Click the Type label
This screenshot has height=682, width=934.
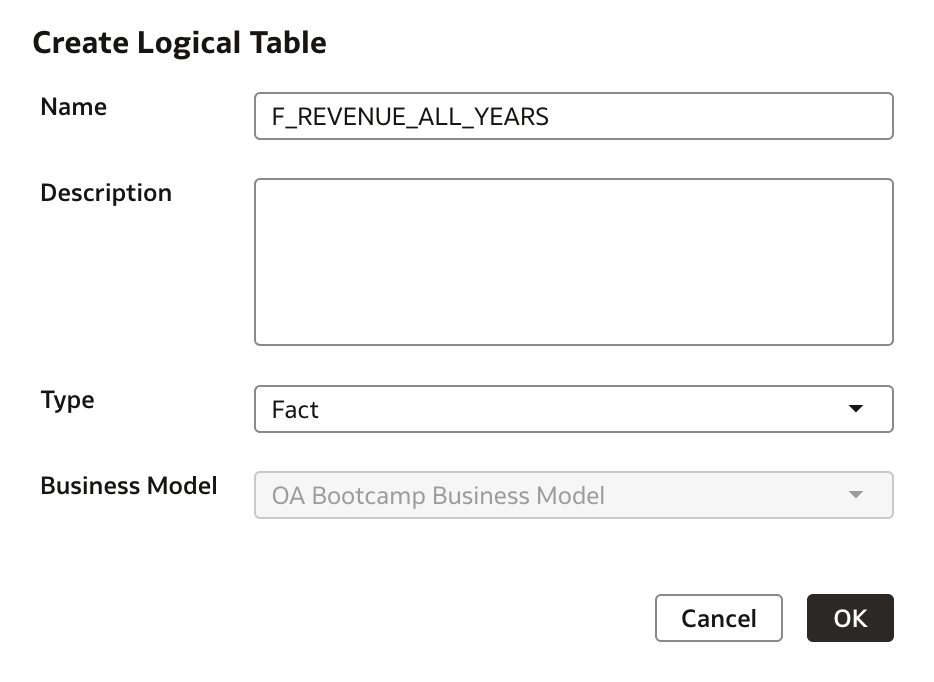67,400
